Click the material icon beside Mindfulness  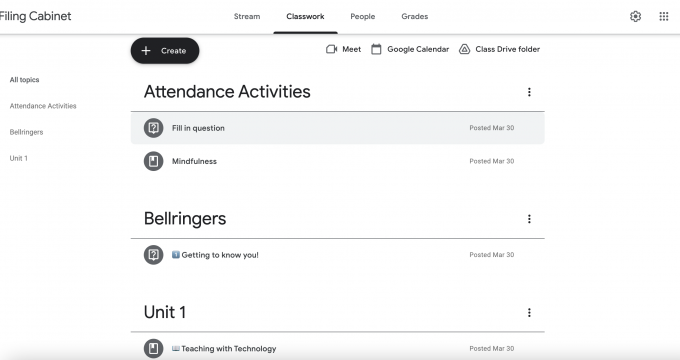pyautogui.click(x=154, y=161)
